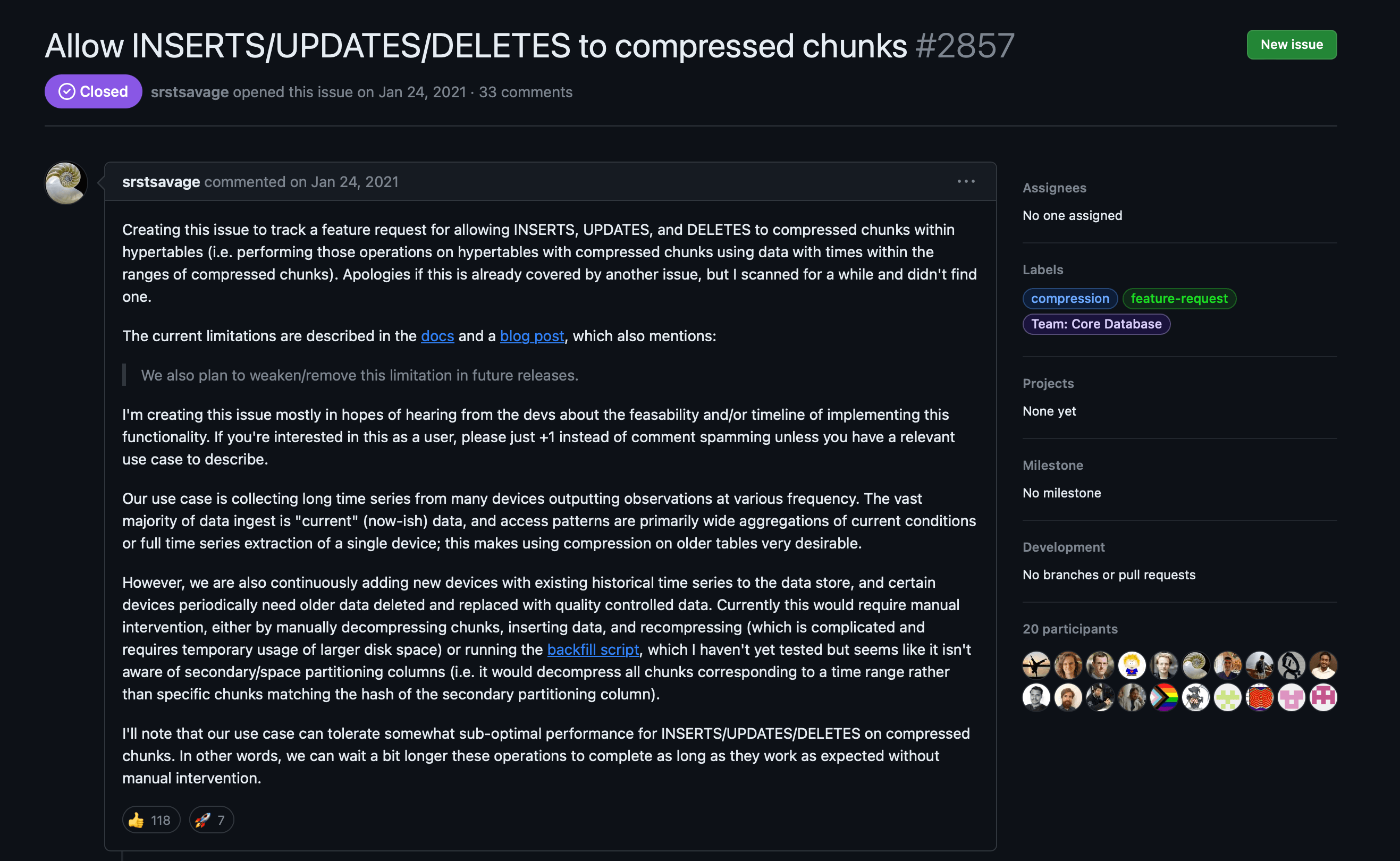
Task: Click the red spiral identicon participant avatar
Action: (1259, 697)
